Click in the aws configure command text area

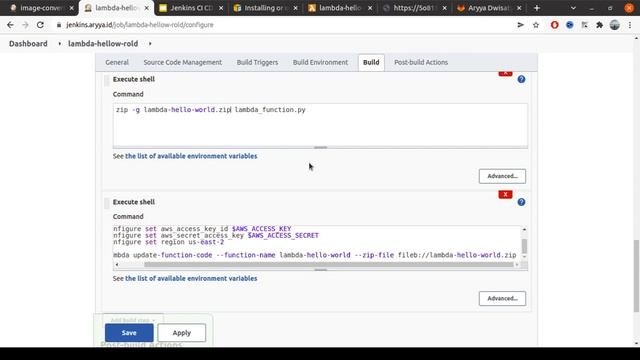pos(317,243)
